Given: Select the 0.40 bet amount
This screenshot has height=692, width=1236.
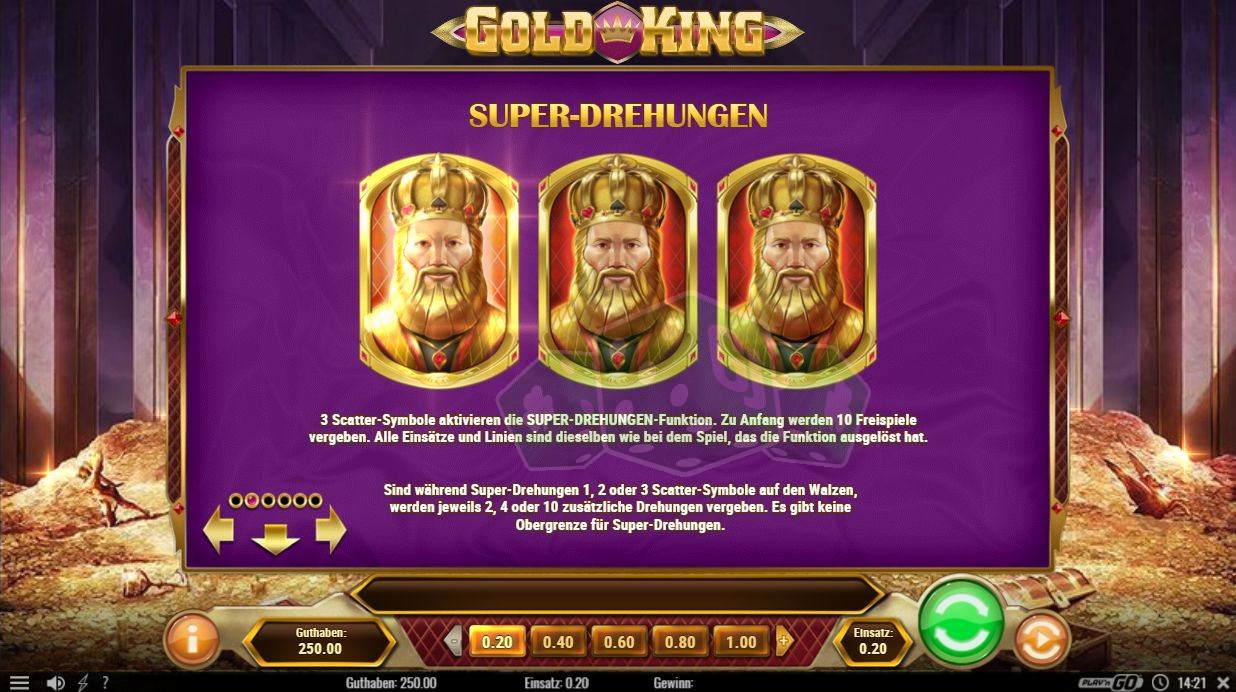Looking at the screenshot, I should [x=558, y=642].
